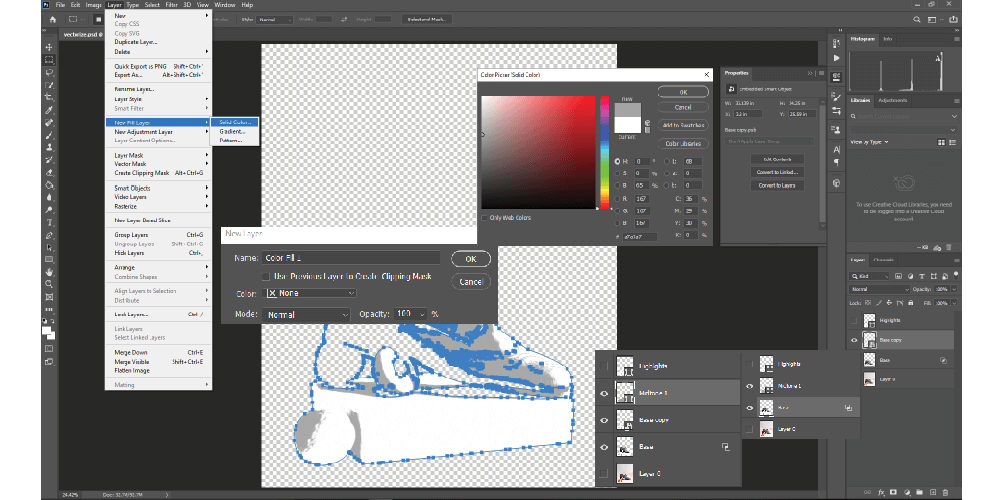The width and height of the screenshot is (1000, 500).
Task: Select the R radio button in Color Picker
Action: (618, 199)
